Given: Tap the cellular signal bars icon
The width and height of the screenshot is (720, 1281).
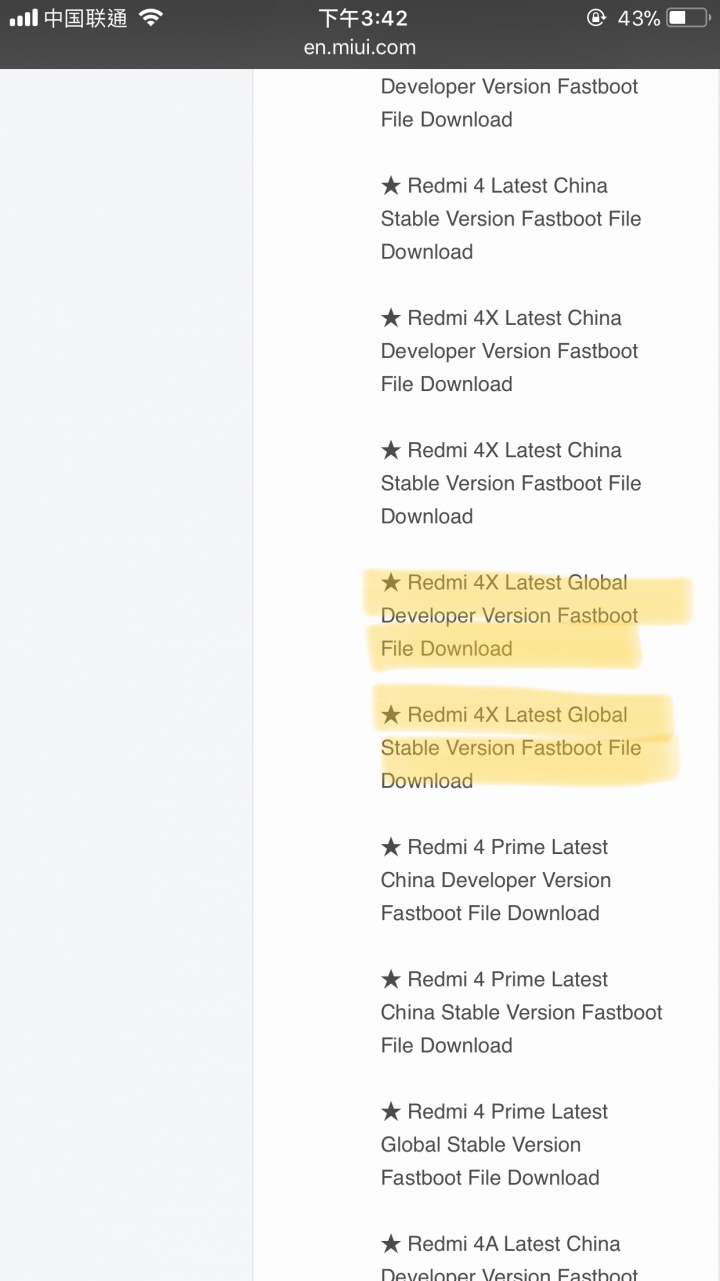Looking at the screenshot, I should pyautogui.click(x=23, y=18).
